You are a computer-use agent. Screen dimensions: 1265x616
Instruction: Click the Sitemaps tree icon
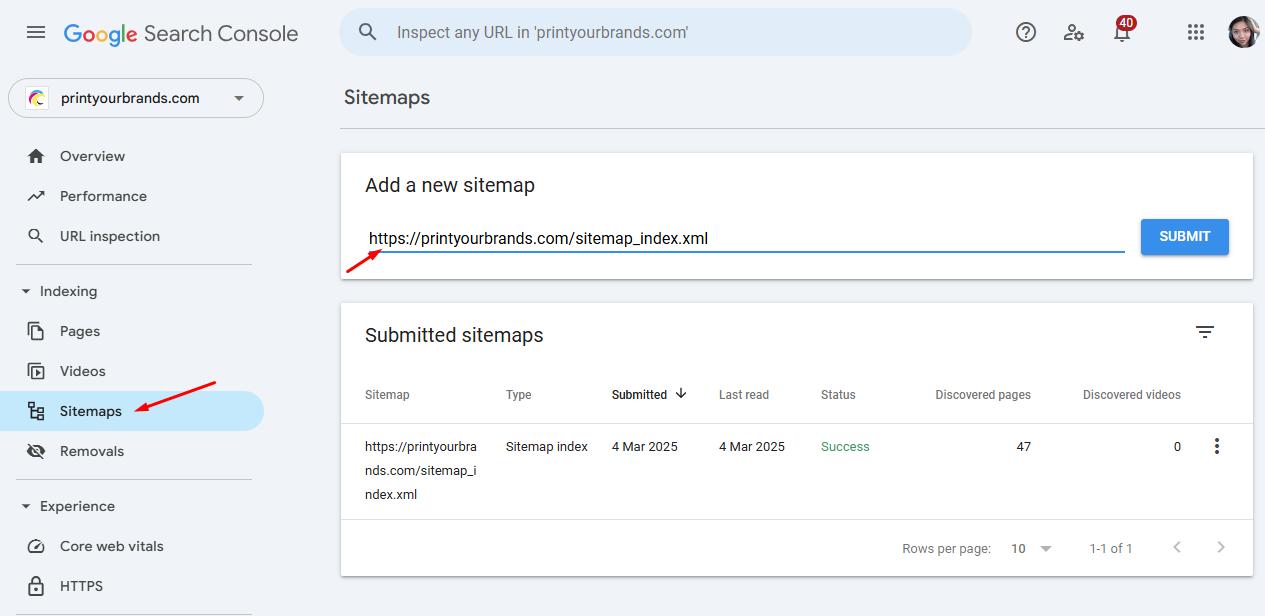36,411
